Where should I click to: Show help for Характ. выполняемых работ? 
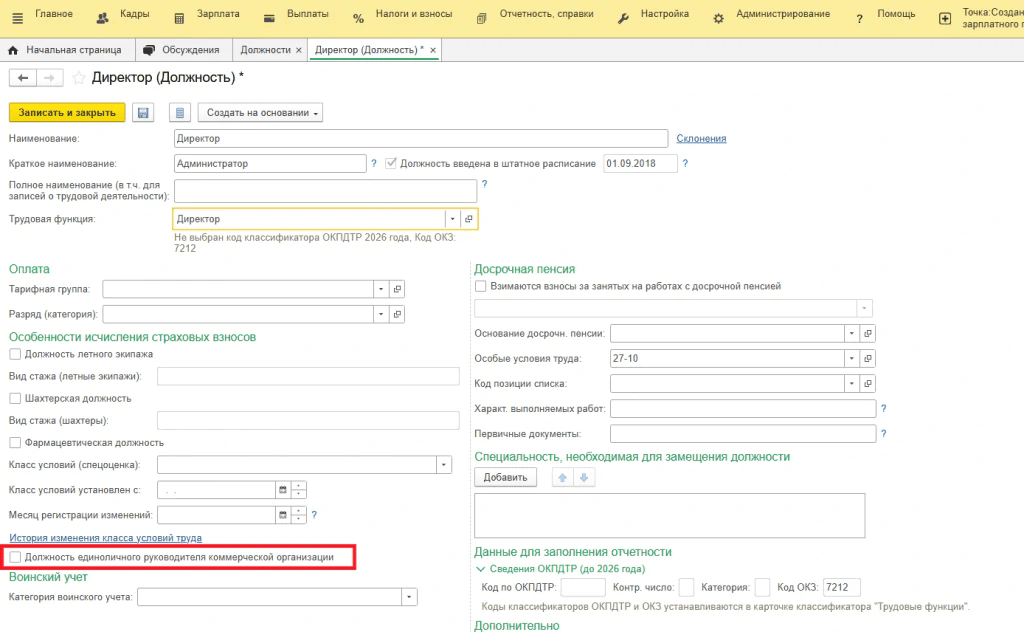[x=884, y=408]
